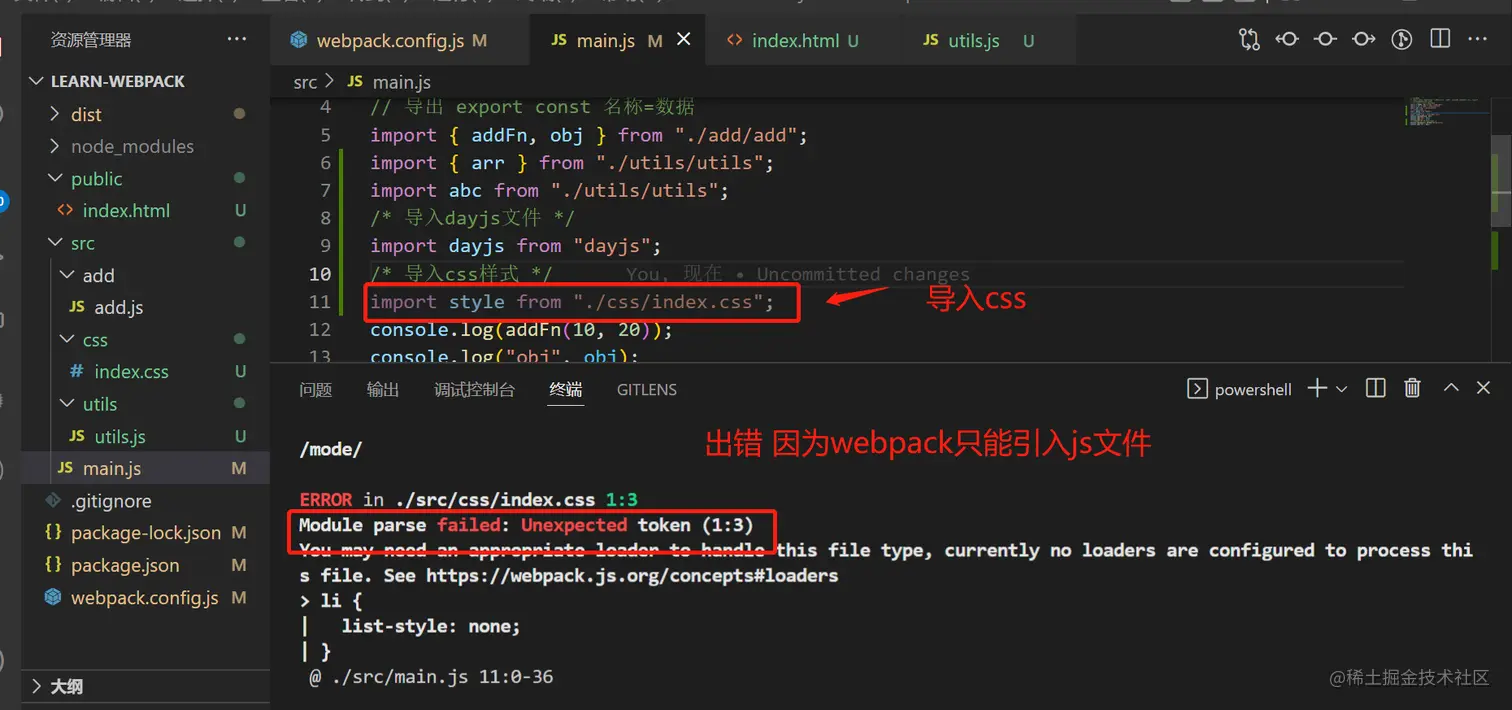This screenshot has height=710, width=1512.
Task: Select main.js in the file tree
Action: click(x=145, y=468)
